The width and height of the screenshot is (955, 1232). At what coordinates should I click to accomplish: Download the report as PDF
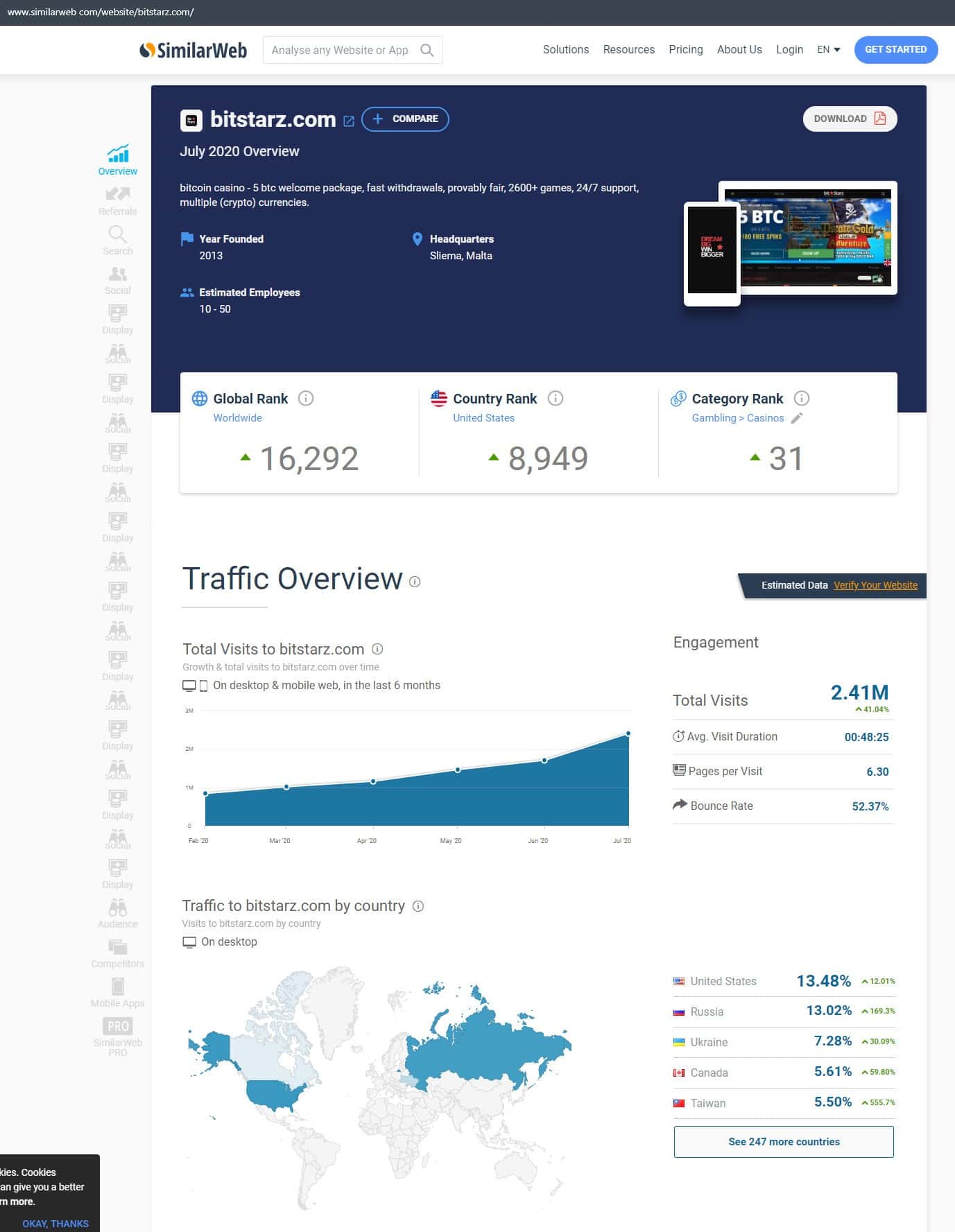coord(850,119)
